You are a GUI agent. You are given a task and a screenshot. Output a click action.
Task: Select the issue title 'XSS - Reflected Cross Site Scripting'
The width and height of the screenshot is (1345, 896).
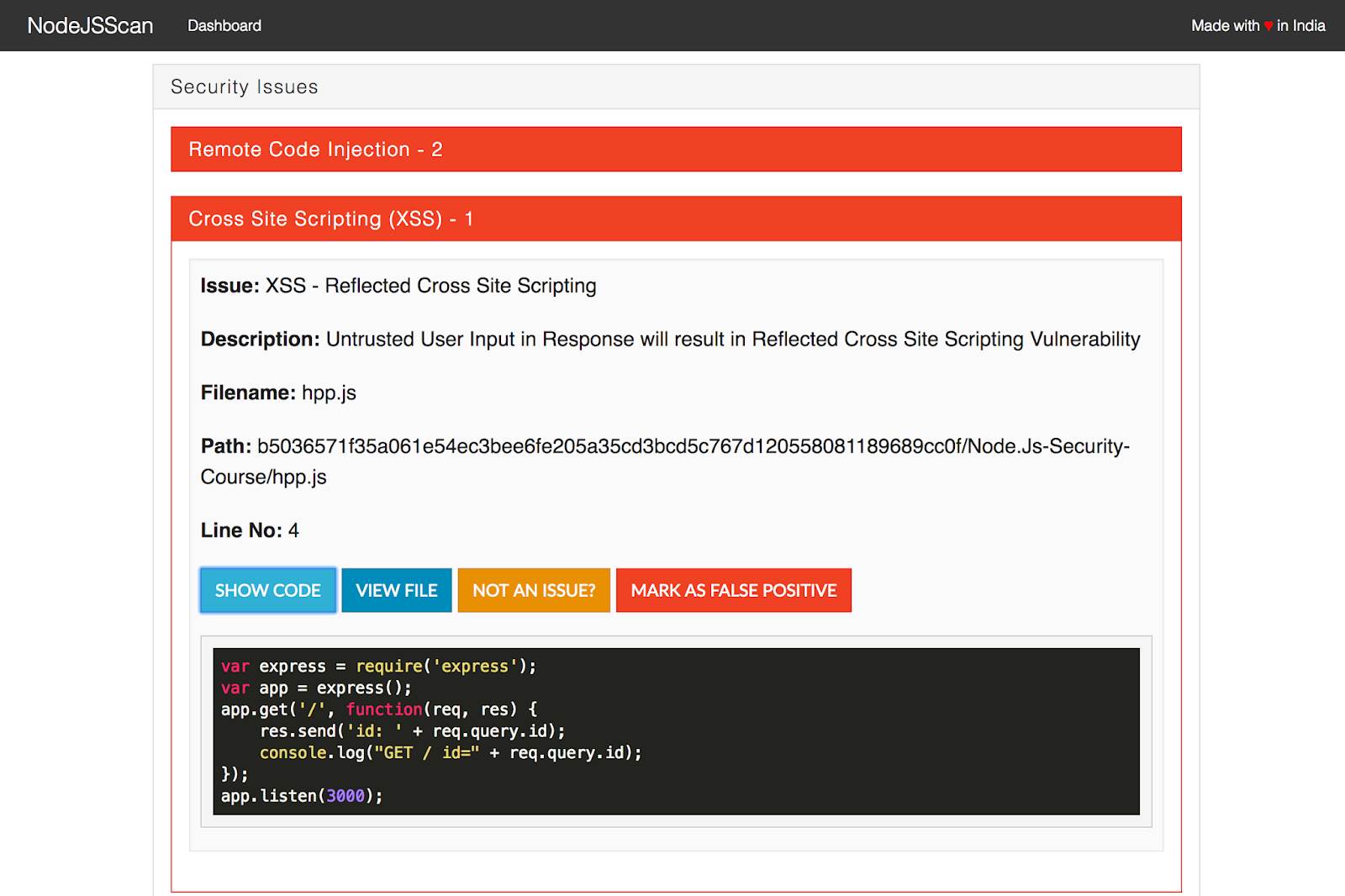pos(430,286)
